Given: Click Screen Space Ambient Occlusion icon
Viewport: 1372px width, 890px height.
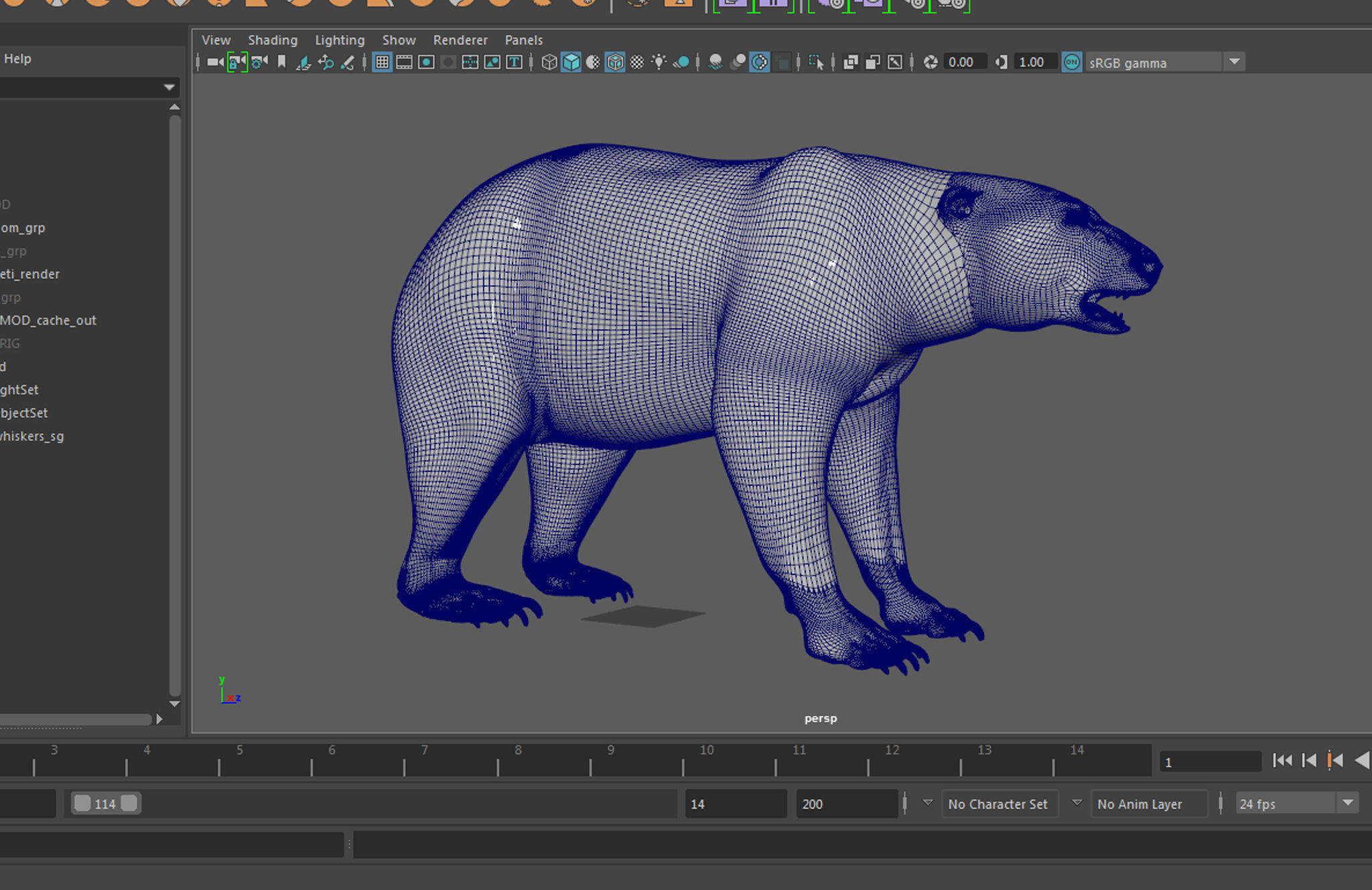Looking at the screenshot, I should [715, 62].
